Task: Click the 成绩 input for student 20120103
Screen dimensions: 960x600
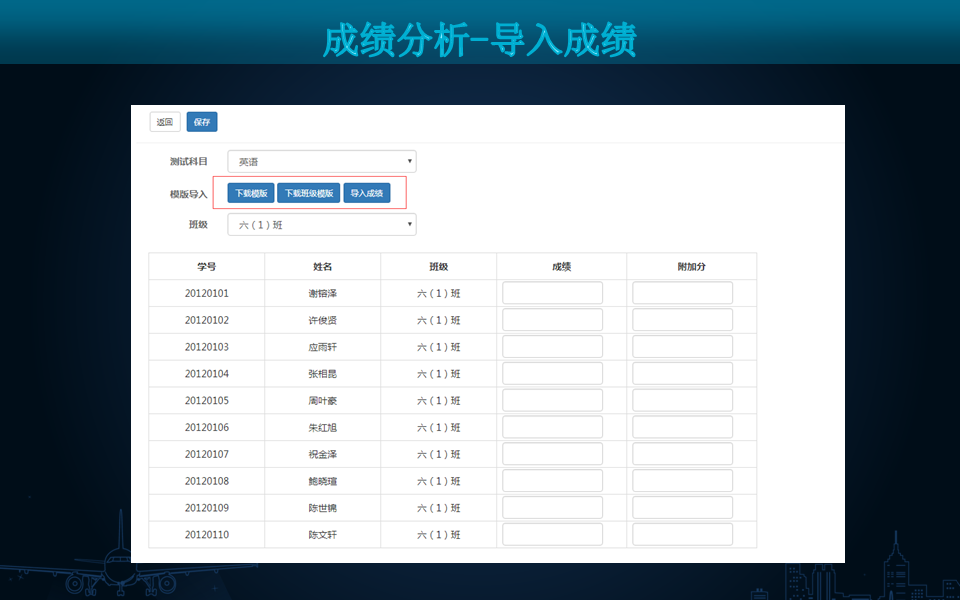Action: click(x=552, y=347)
